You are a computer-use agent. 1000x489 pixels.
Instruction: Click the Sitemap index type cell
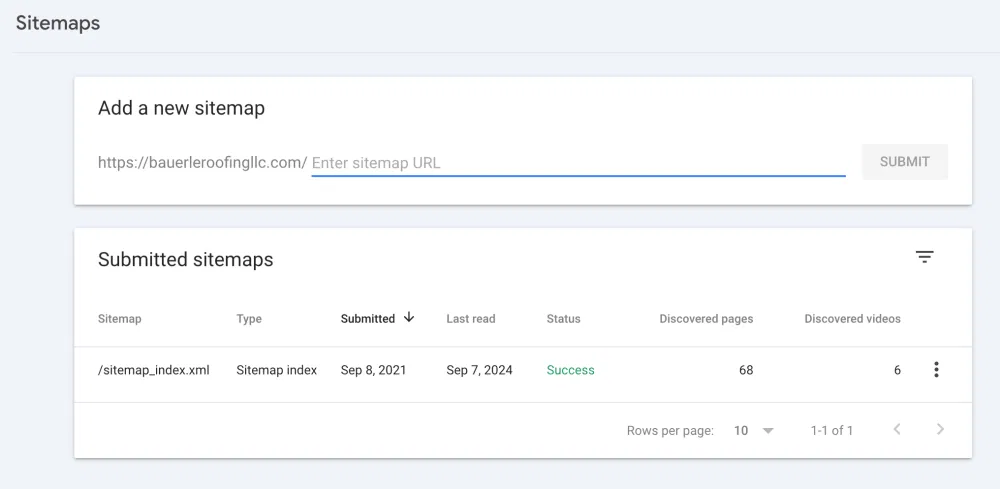coord(276,370)
